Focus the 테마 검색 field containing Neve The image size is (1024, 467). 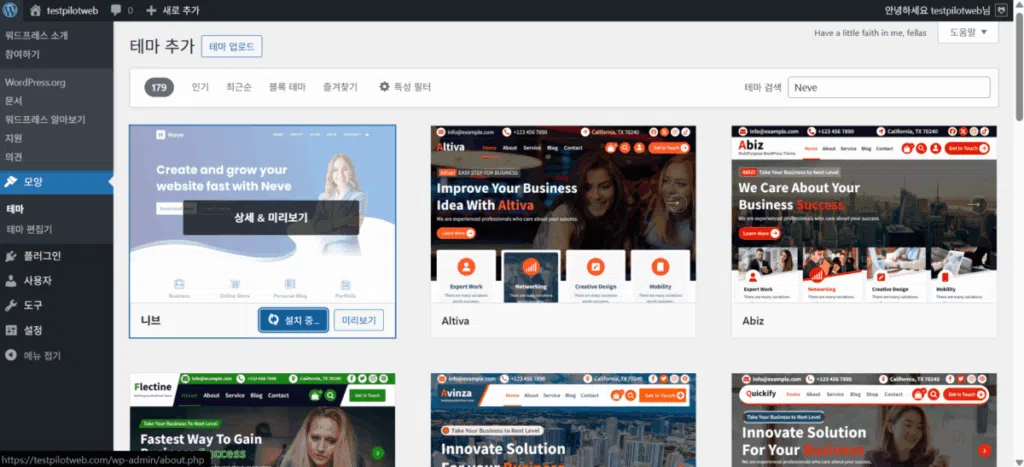[x=888, y=88]
